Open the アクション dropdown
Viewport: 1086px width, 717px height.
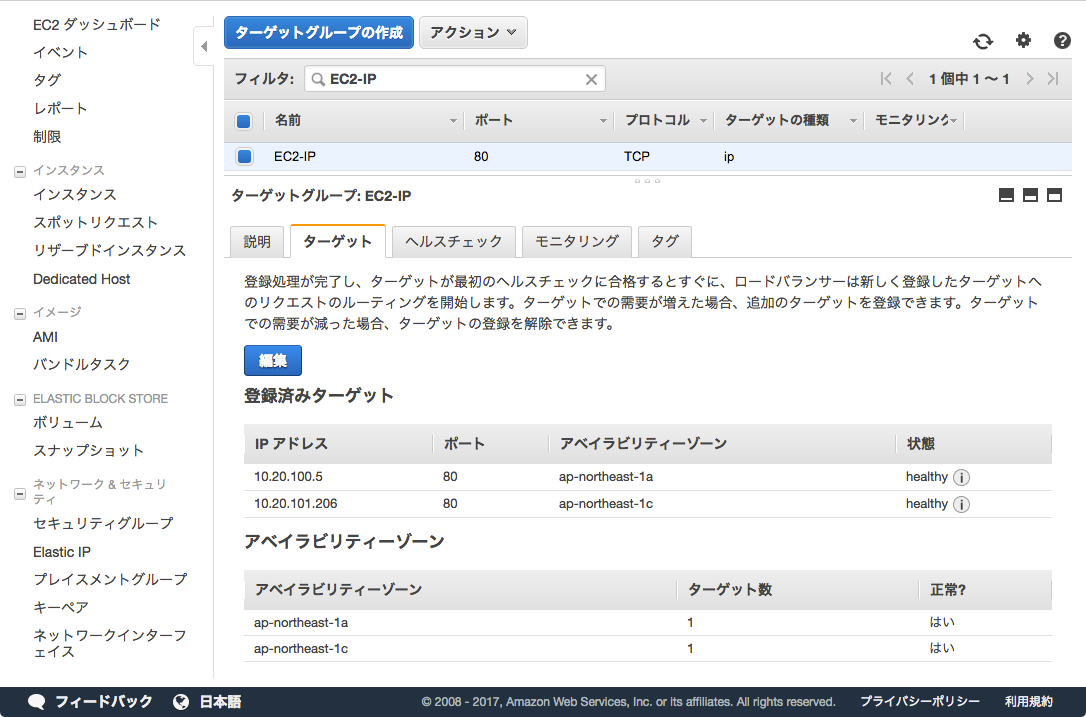(x=473, y=32)
